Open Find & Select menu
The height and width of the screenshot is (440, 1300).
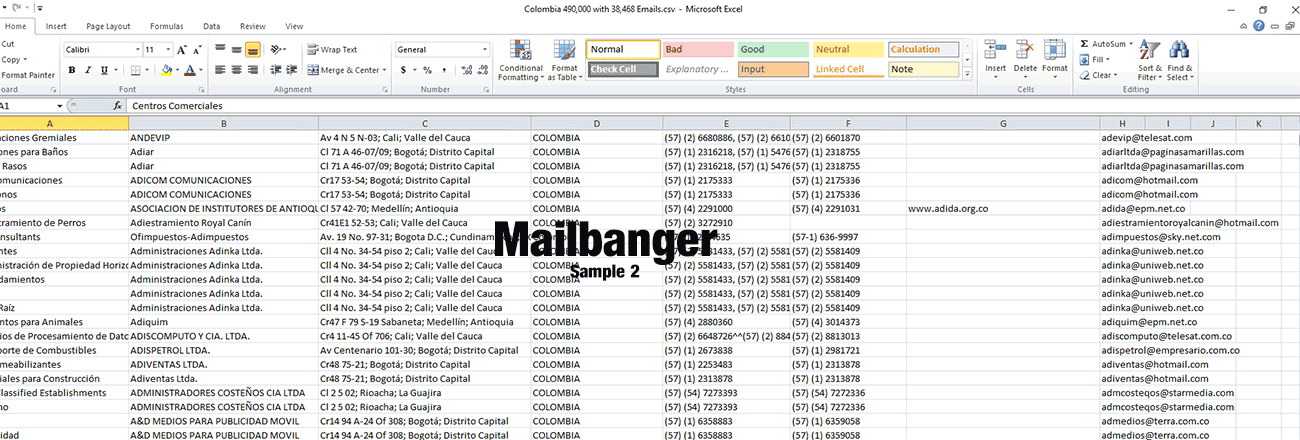[x=1179, y=60]
